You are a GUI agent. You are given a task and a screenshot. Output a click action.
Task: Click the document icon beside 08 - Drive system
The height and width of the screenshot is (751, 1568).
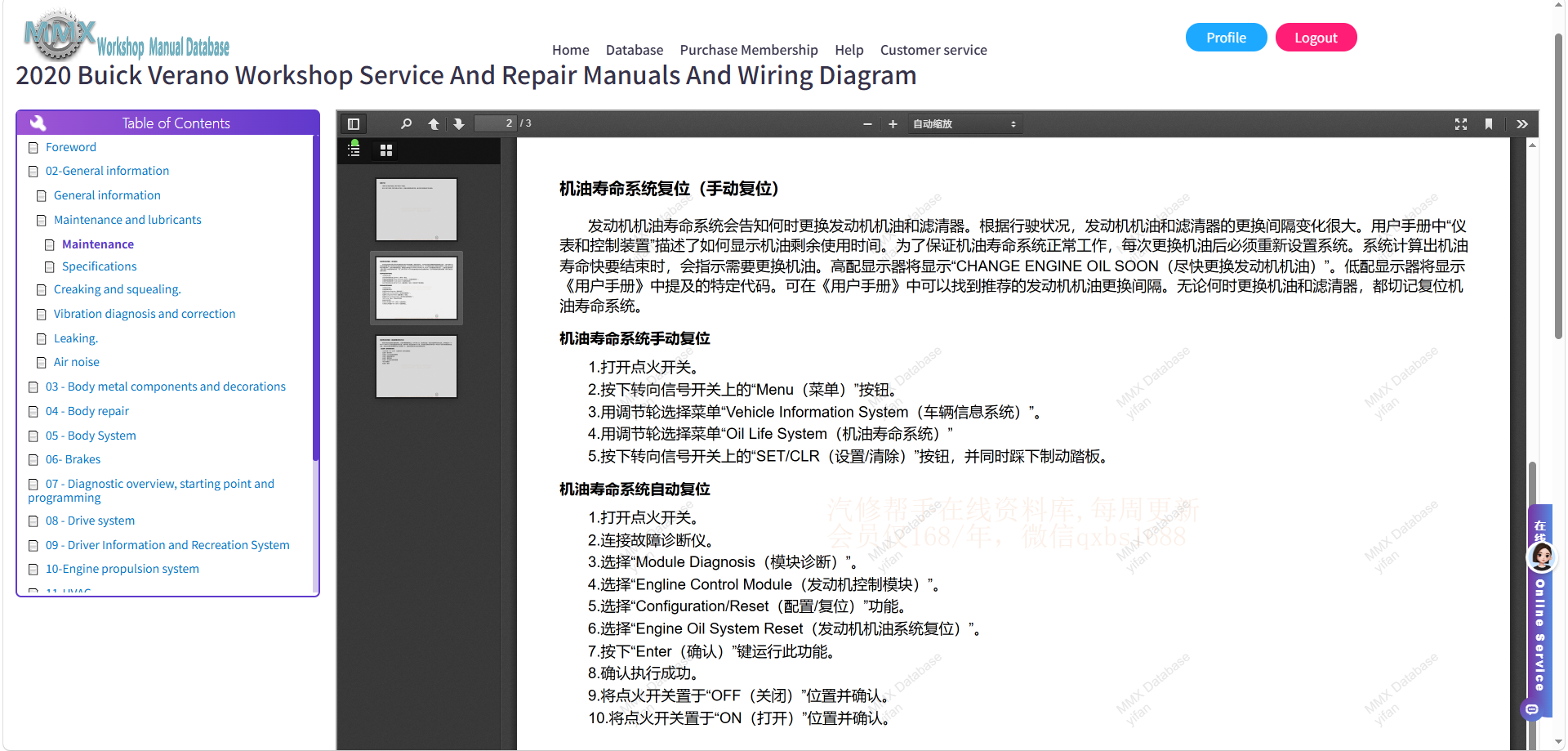click(33, 521)
